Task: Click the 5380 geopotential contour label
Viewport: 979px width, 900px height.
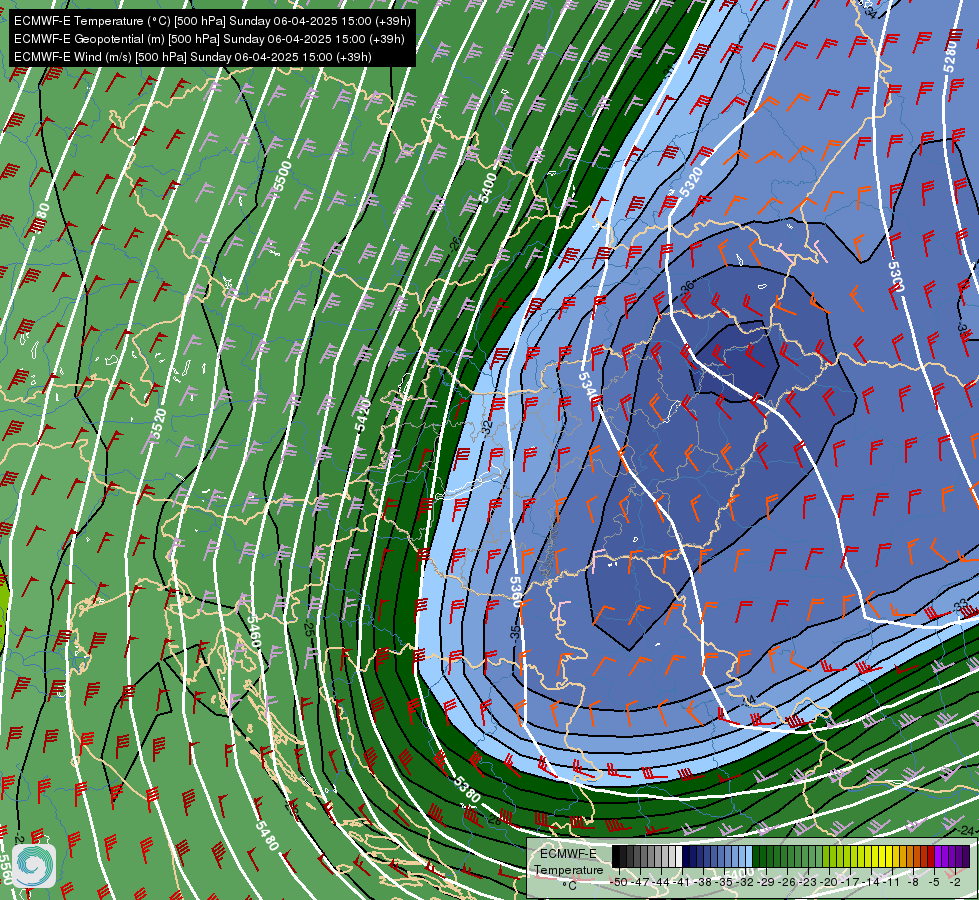Action: point(467,789)
